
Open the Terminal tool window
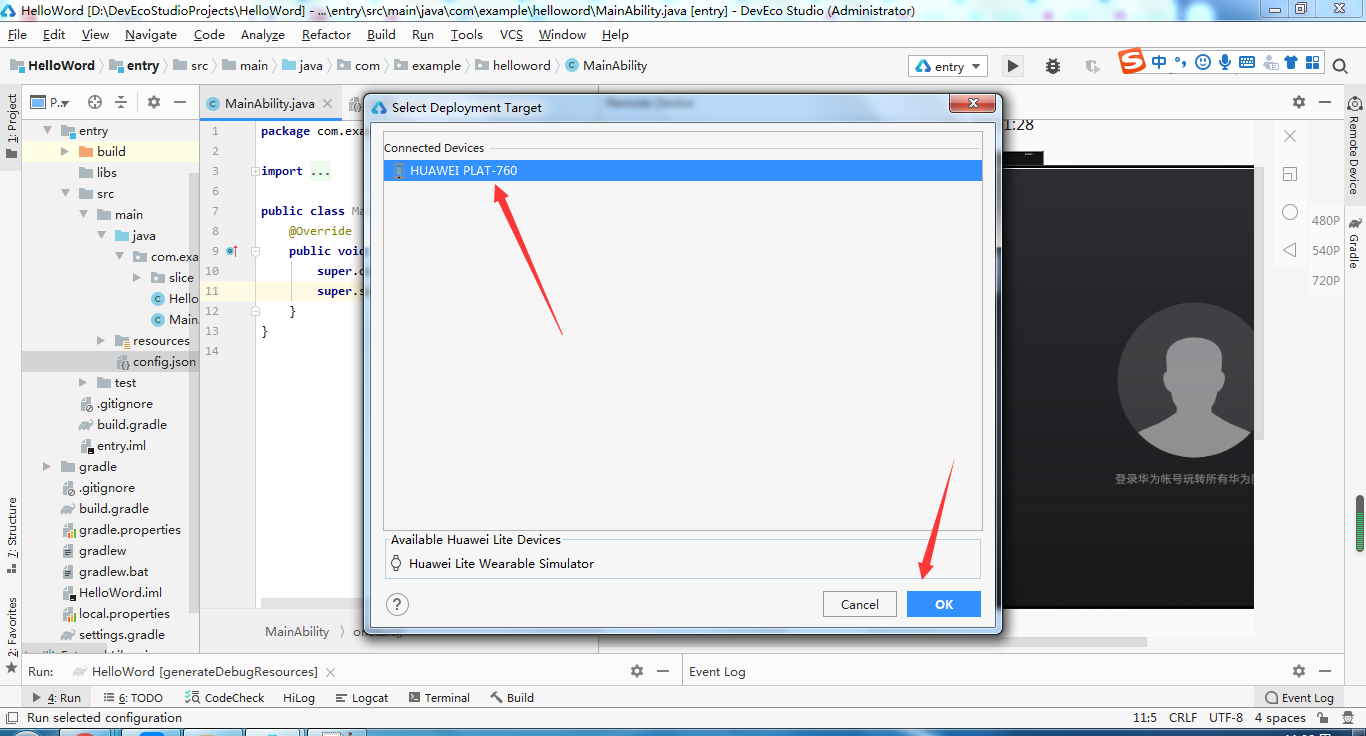tap(439, 698)
